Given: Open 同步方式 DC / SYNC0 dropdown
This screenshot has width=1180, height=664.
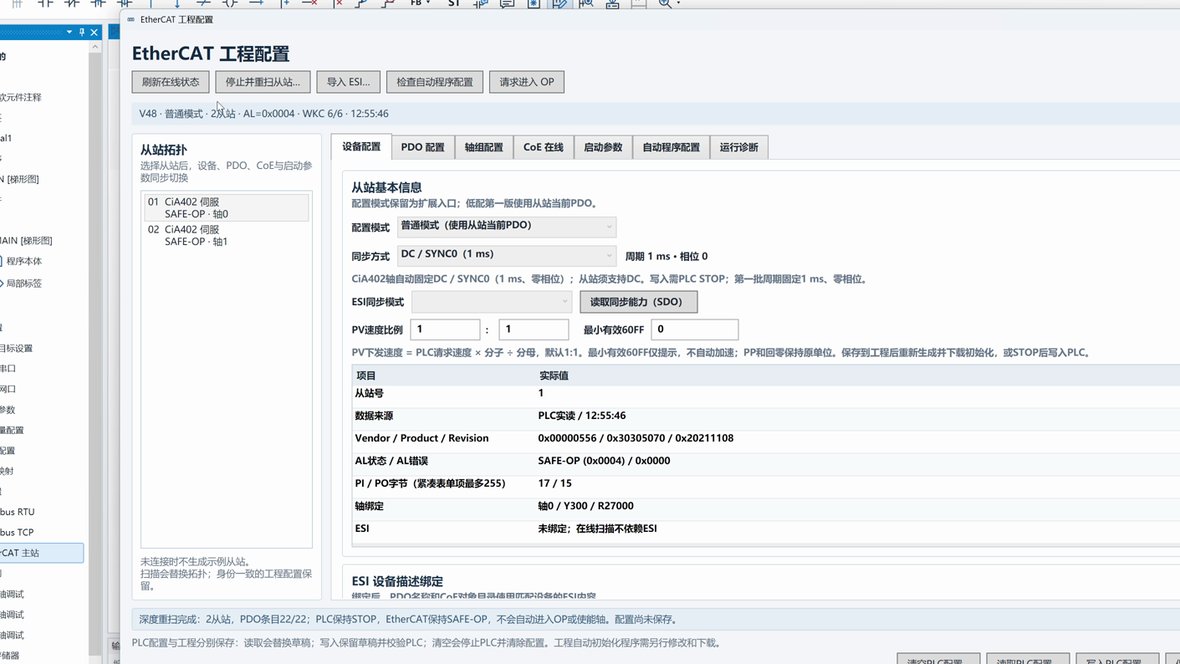Looking at the screenshot, I should [506, 255].
